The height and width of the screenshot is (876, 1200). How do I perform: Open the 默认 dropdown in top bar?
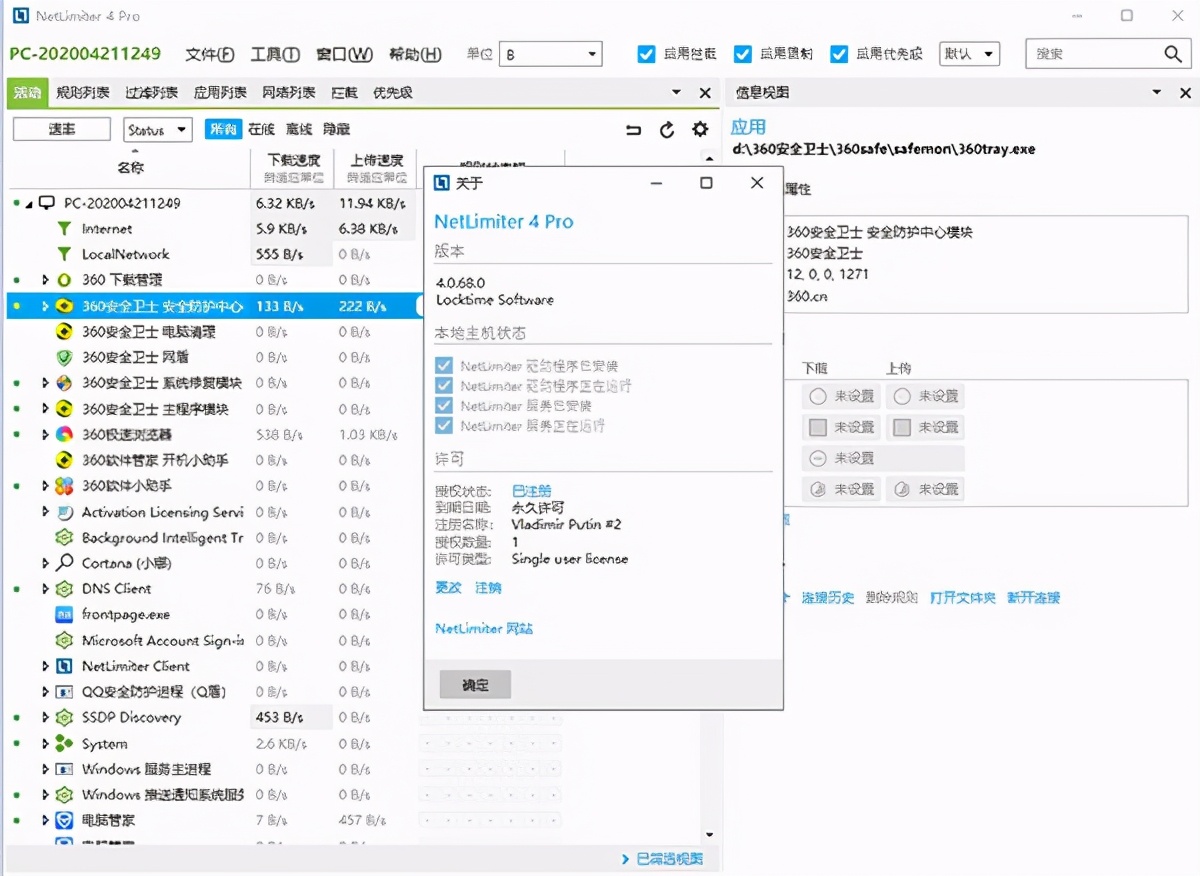pos(969,54)
